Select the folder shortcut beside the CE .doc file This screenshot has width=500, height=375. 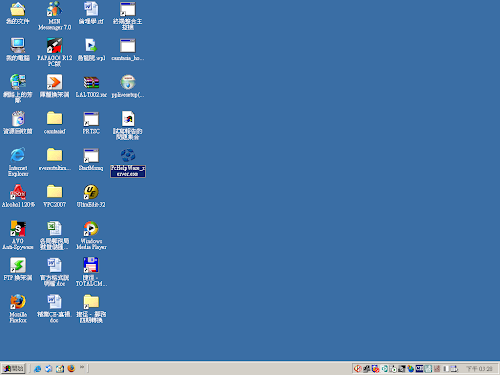click(91, 302)
